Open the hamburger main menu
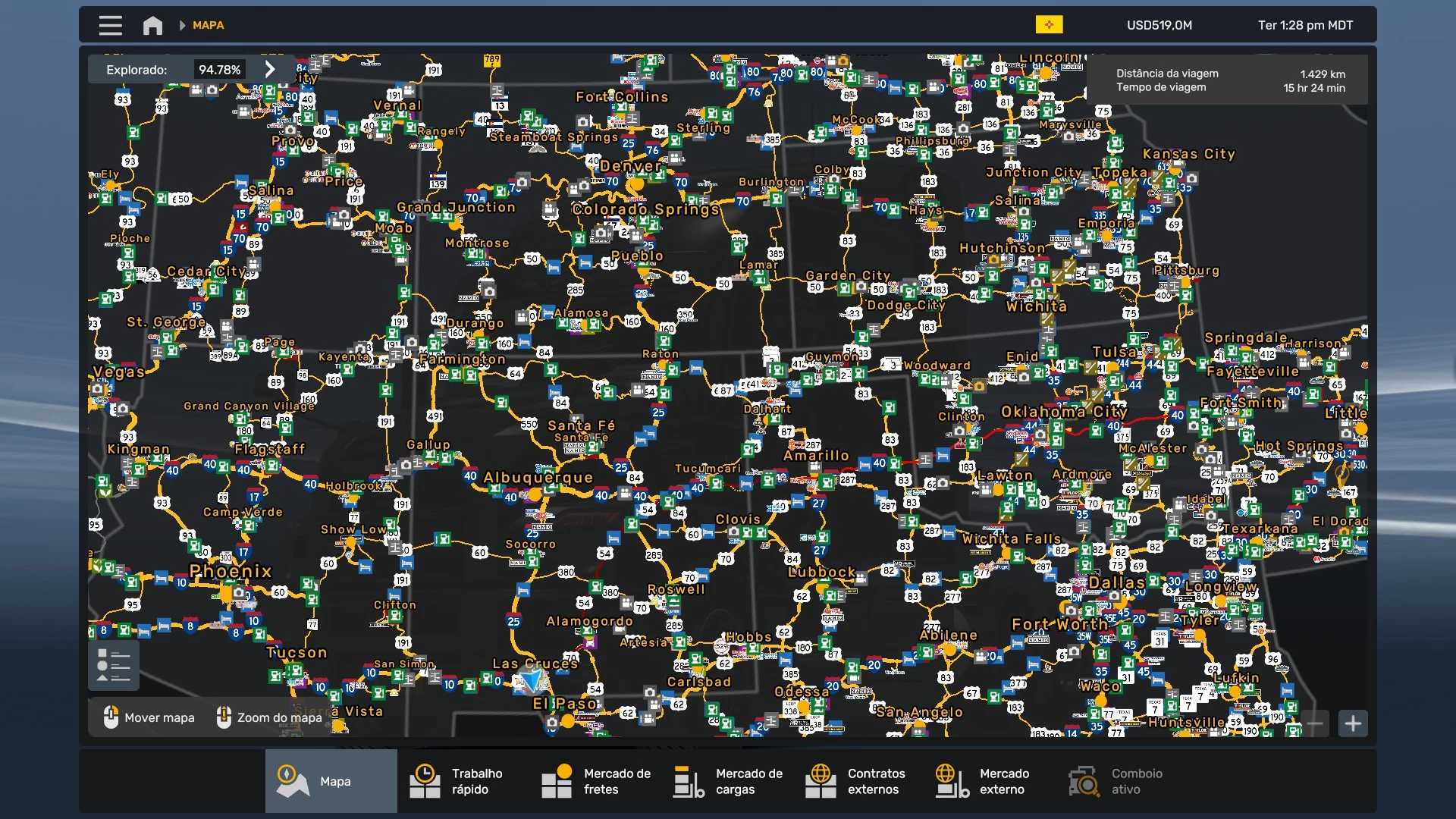1456x819 pixels. click(110, 25)
